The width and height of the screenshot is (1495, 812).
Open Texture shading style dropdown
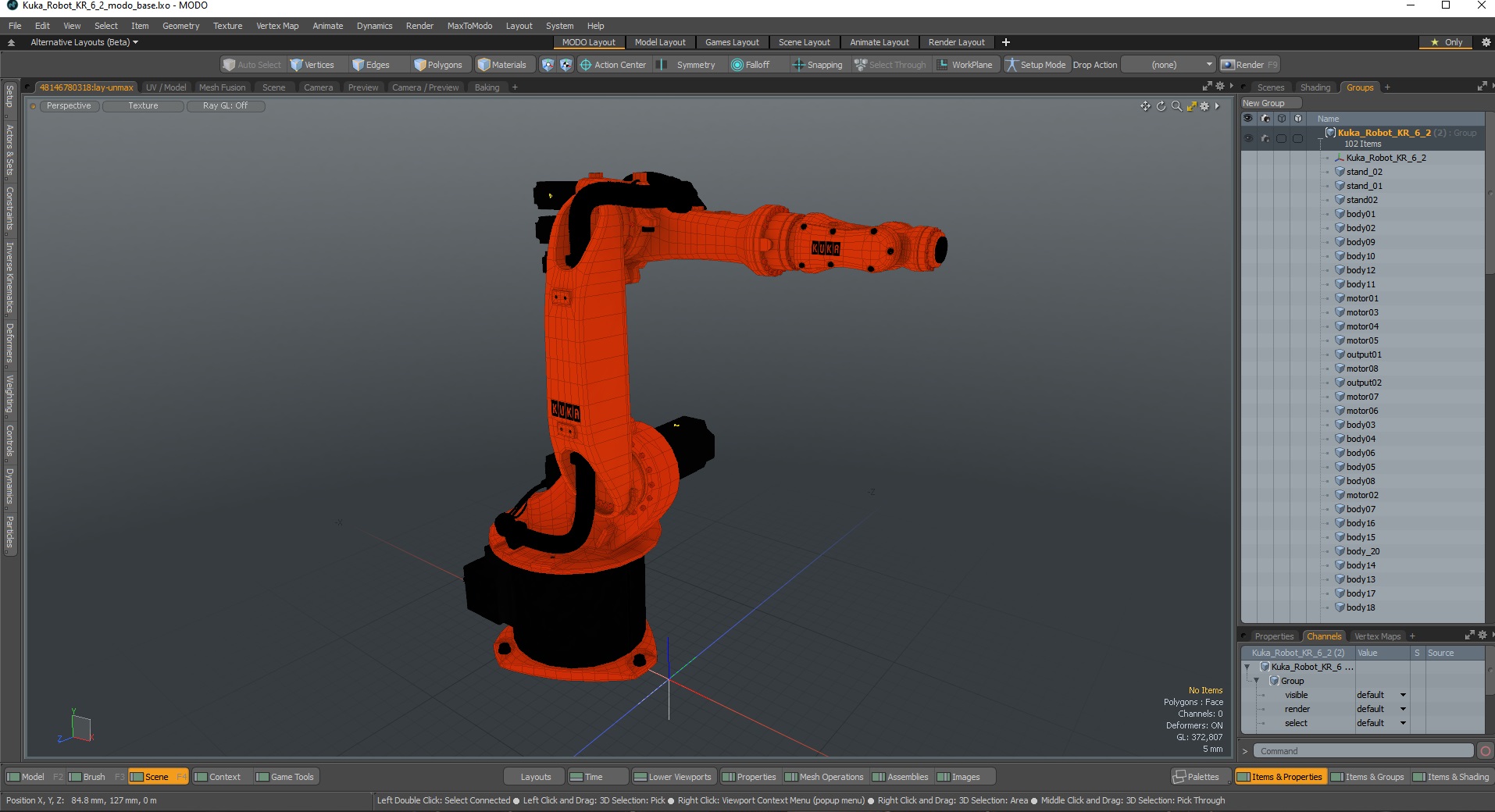point(144,106)
